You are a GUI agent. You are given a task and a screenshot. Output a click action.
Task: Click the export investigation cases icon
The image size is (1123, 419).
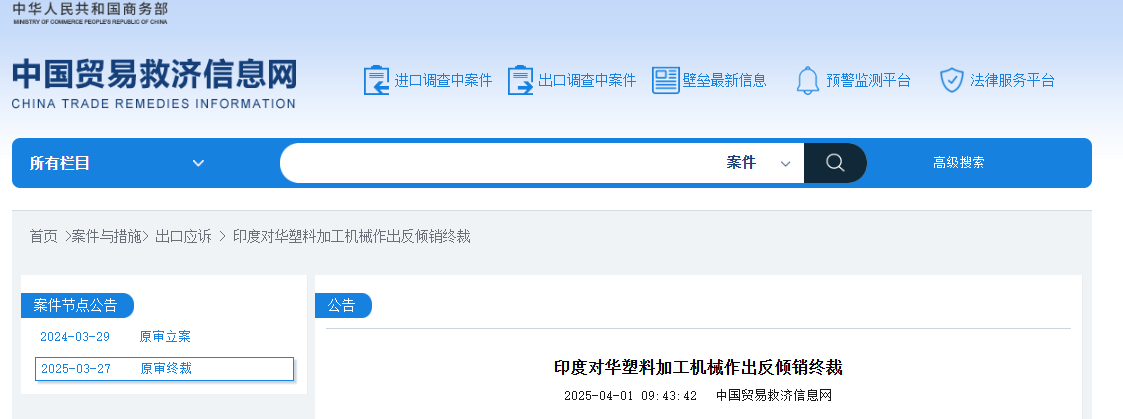pos(520,80)
